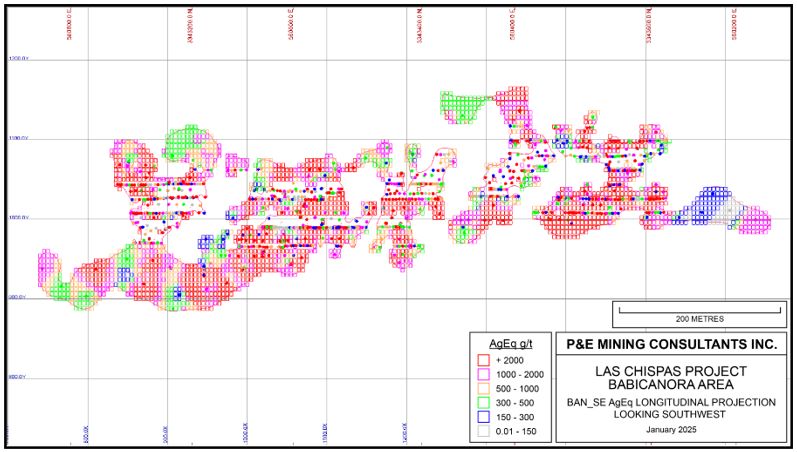Select the "AgEq g/t" legend heading
The height and width of the screenshot is (452, 797).
pos(511,344)
